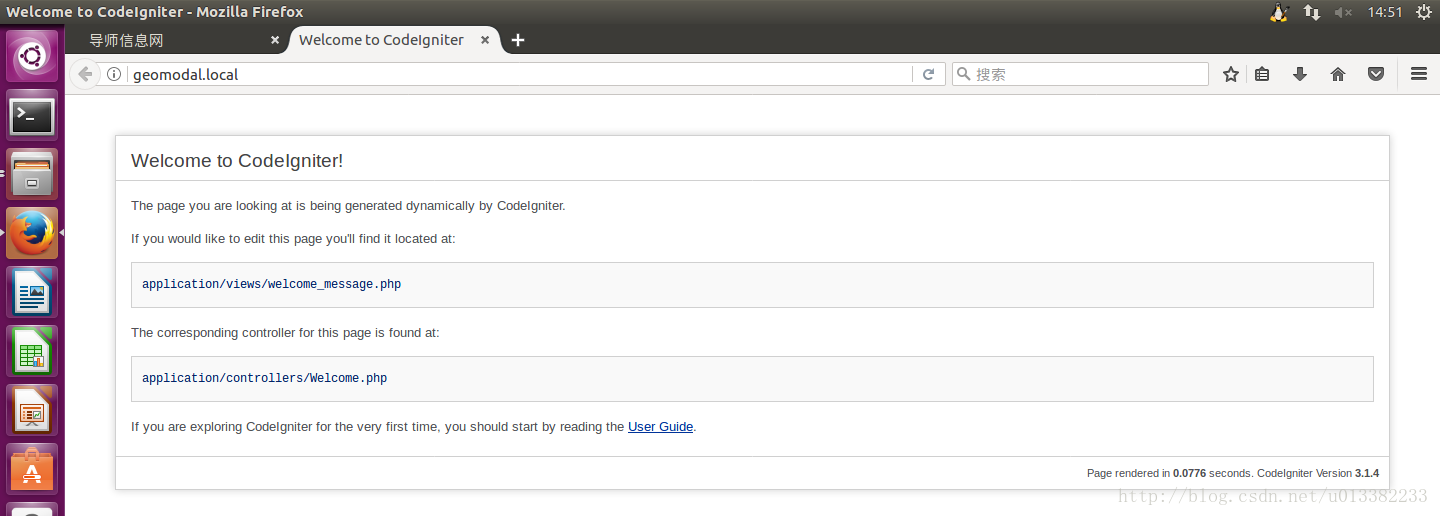Launch Terminal from the dock
Viewport: 1440px width, 516px height.
click(x=32, y=116)
